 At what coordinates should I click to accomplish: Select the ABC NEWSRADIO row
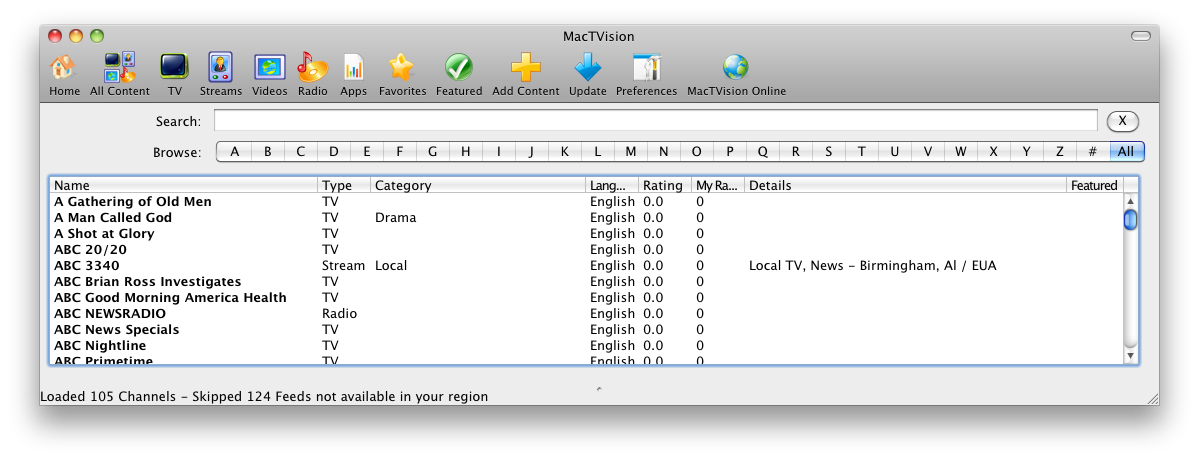(587, 314)
